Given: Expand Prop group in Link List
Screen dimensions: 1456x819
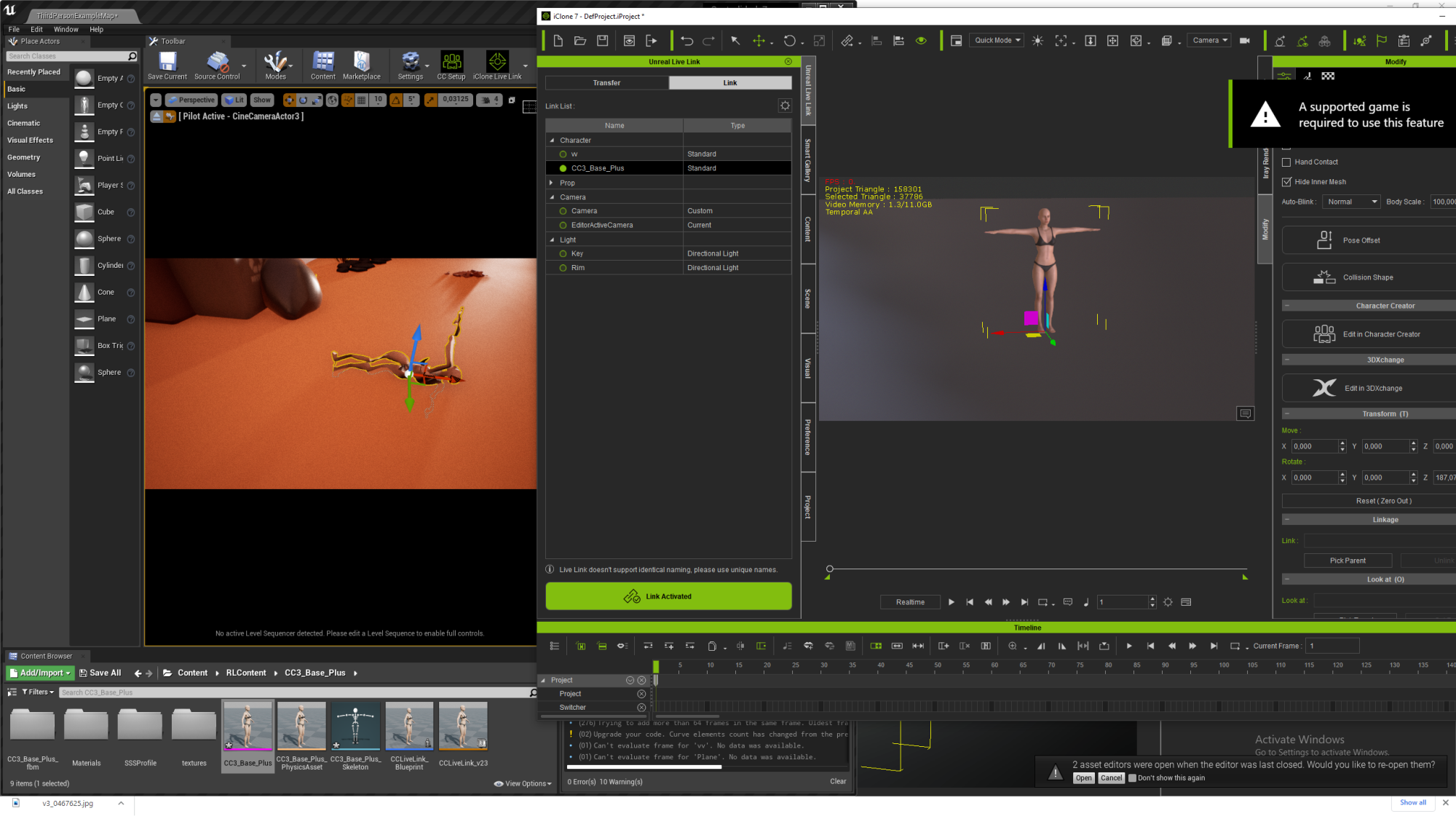Looking at the screenshot, I should click(552, 183).
